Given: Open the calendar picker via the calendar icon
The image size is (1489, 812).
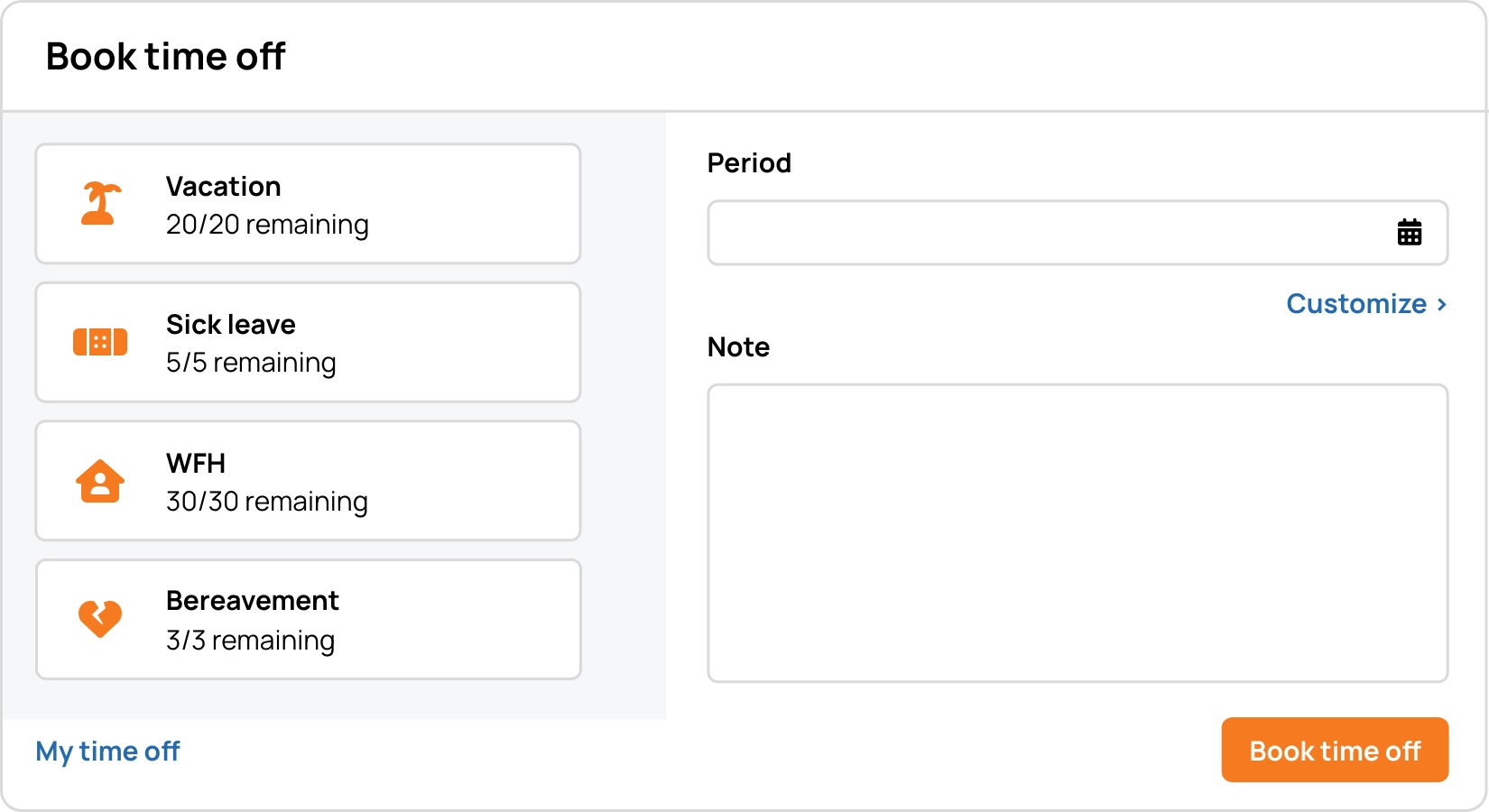Looking at the screenshot, I should point(1410,232).
